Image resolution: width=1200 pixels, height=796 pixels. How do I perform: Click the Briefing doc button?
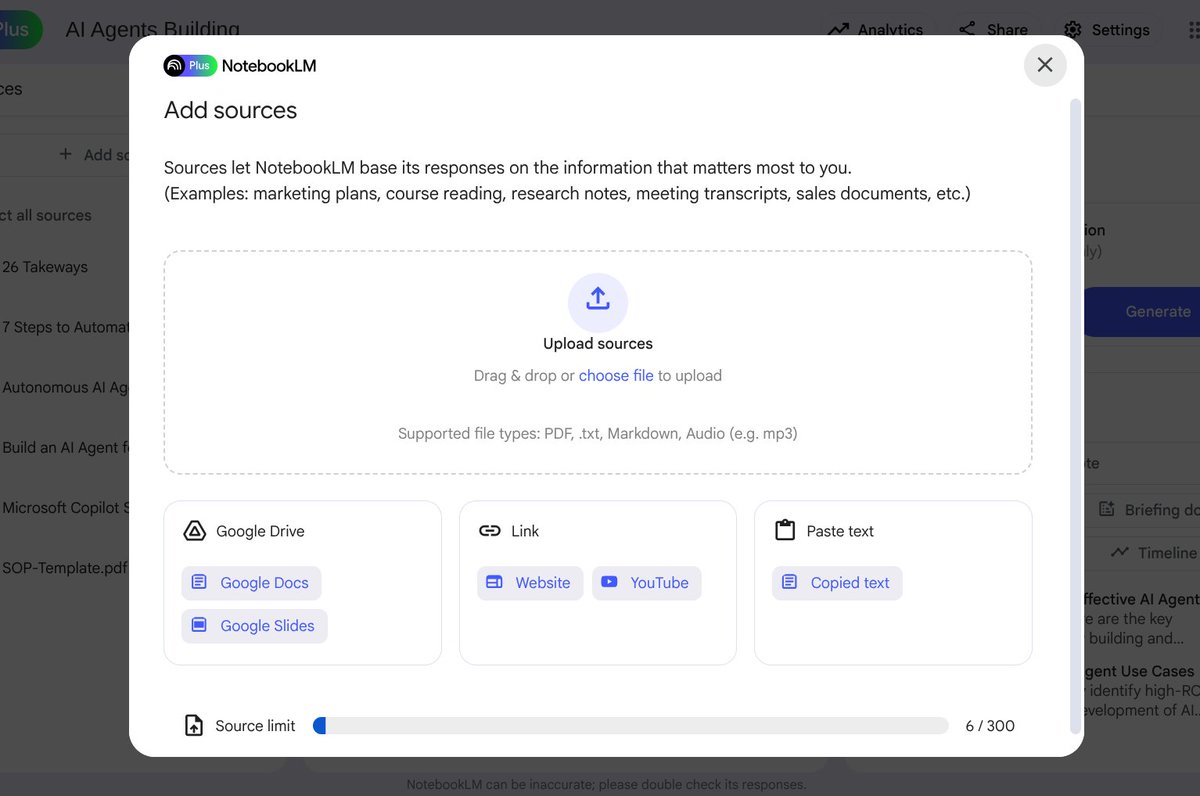[1145, 509]
